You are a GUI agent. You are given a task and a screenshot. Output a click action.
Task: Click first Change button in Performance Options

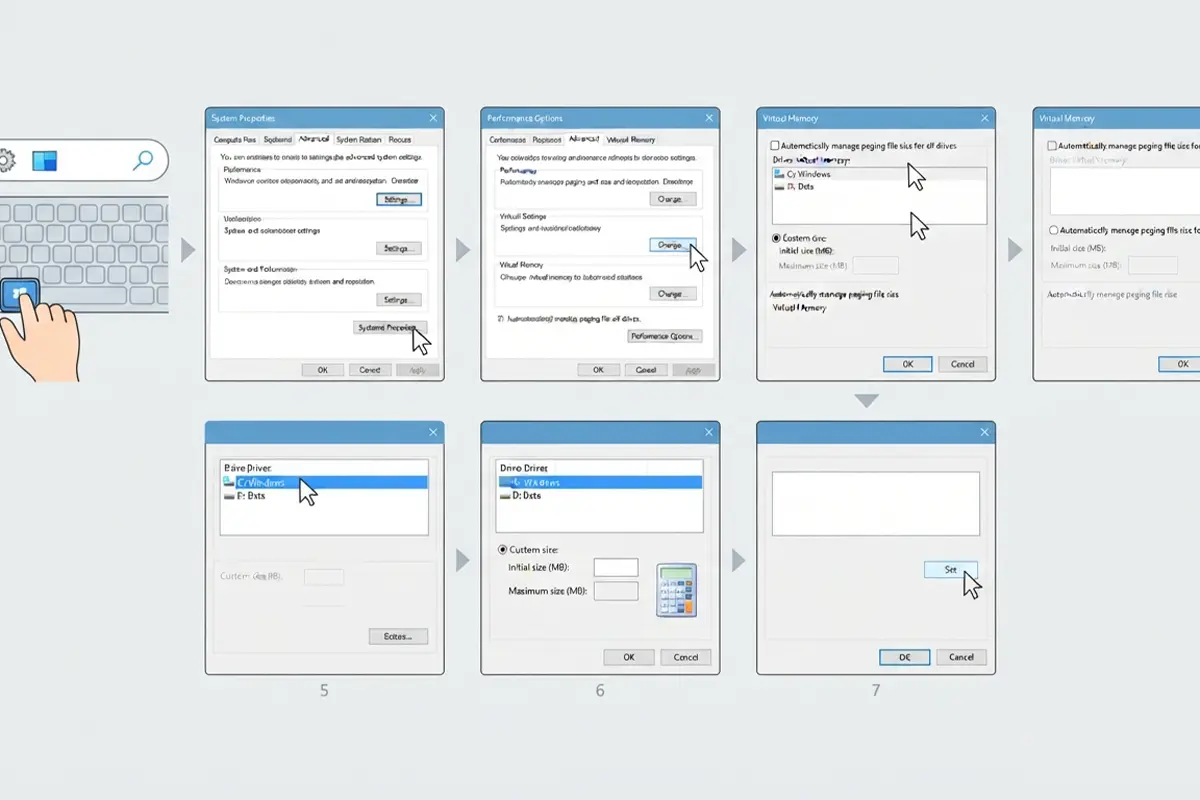pos(672,199)
